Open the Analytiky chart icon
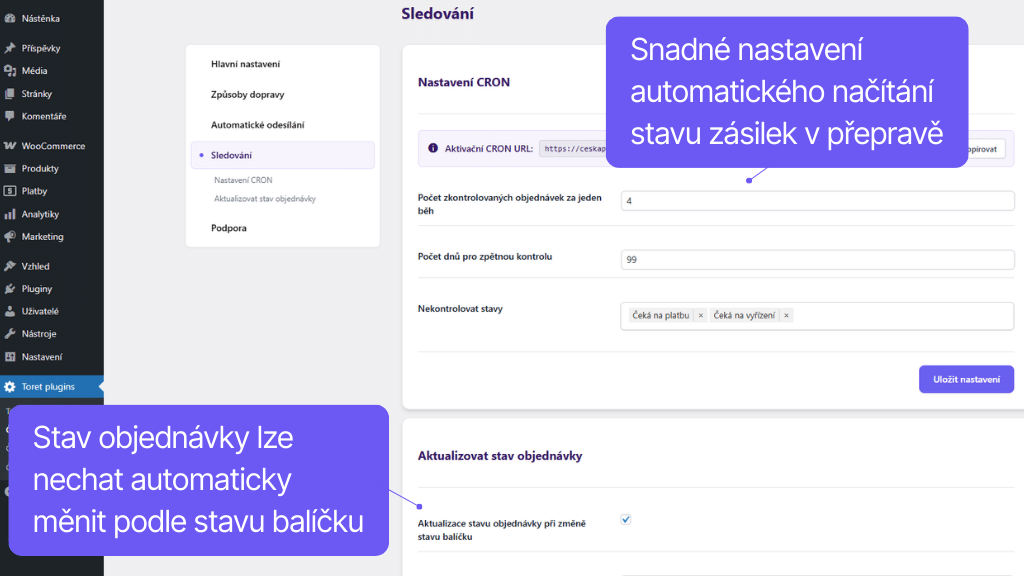 coord(12,213)
